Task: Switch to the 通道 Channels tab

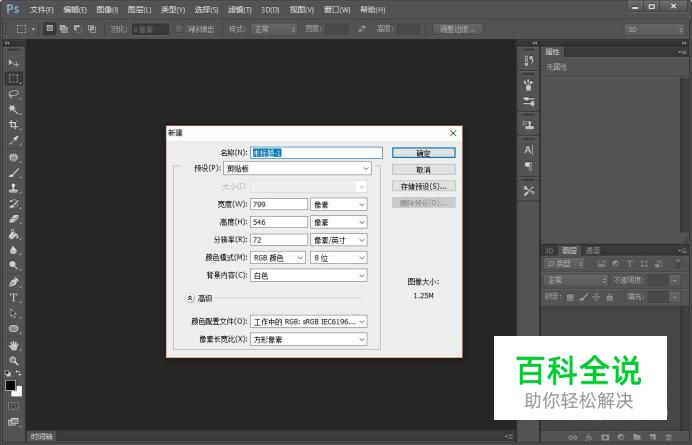Action: click(593, 250)
